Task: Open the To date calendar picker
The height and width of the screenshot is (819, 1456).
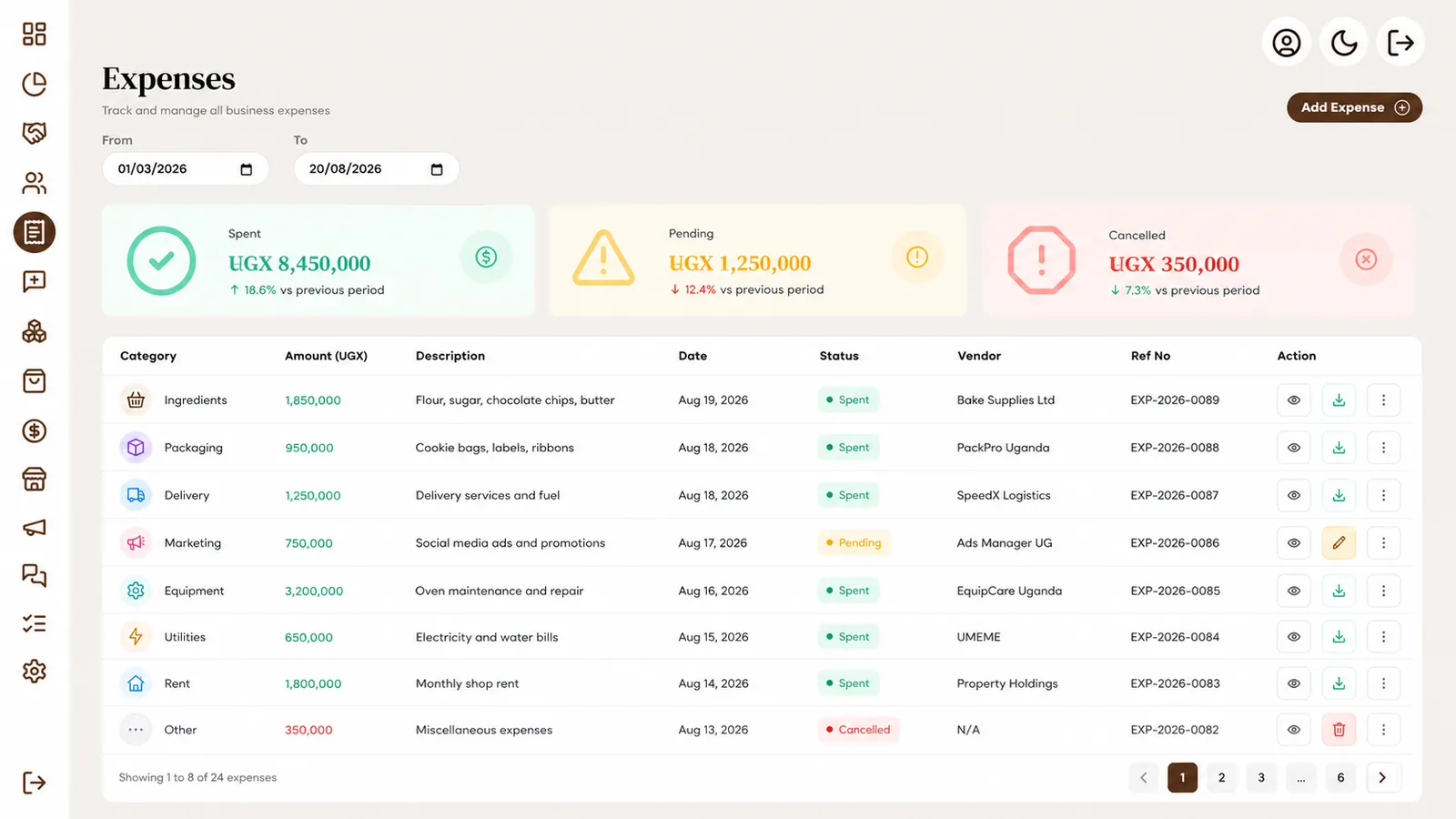Action: (437, 169)
